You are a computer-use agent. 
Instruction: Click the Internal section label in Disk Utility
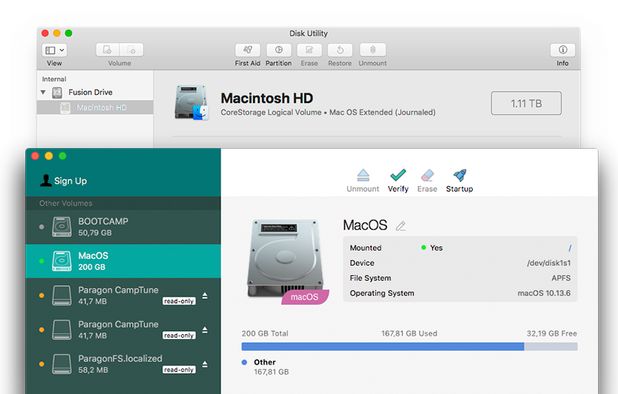click(x=54, y=79)
